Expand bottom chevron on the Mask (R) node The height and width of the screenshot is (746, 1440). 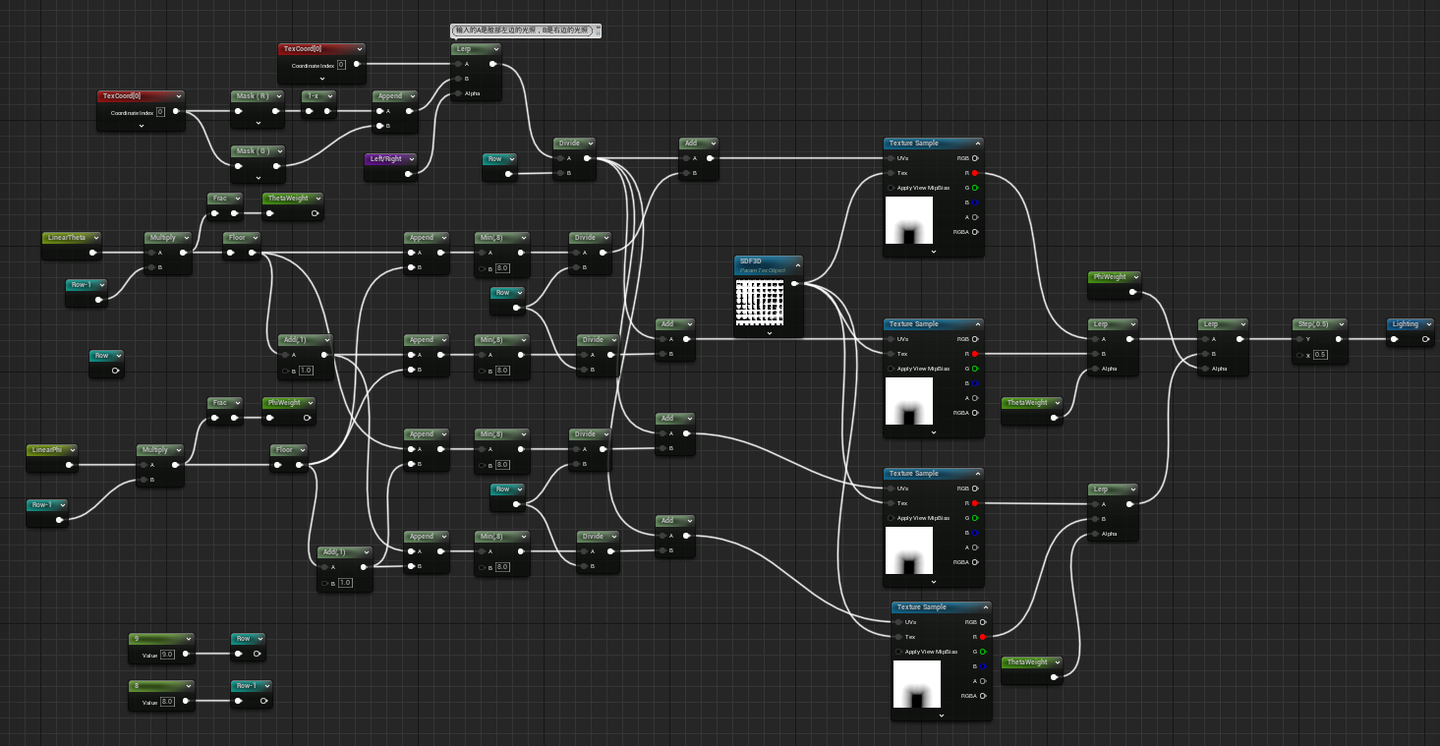pos(258,123)
